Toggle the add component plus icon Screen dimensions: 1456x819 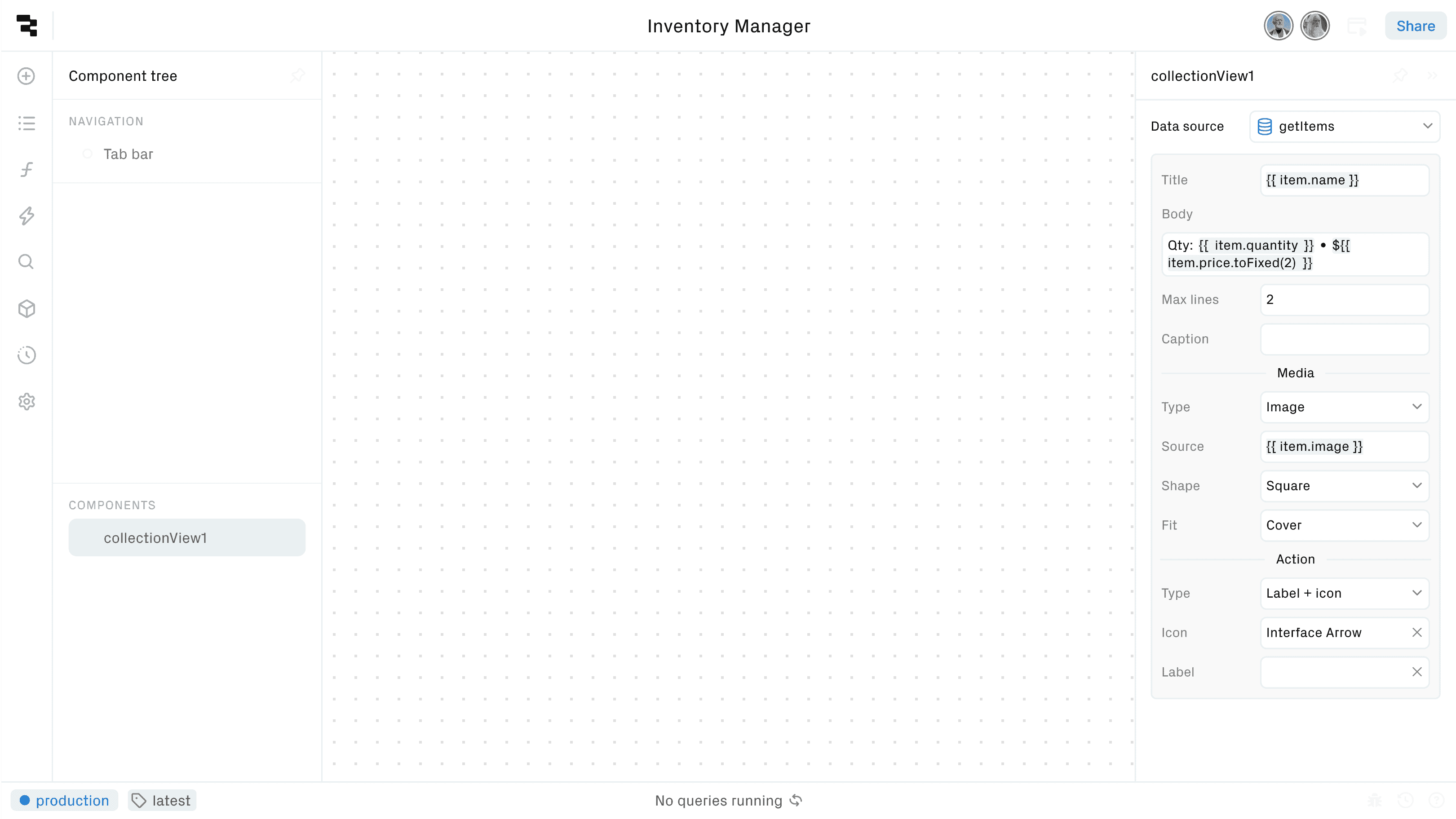pos(26,76)
